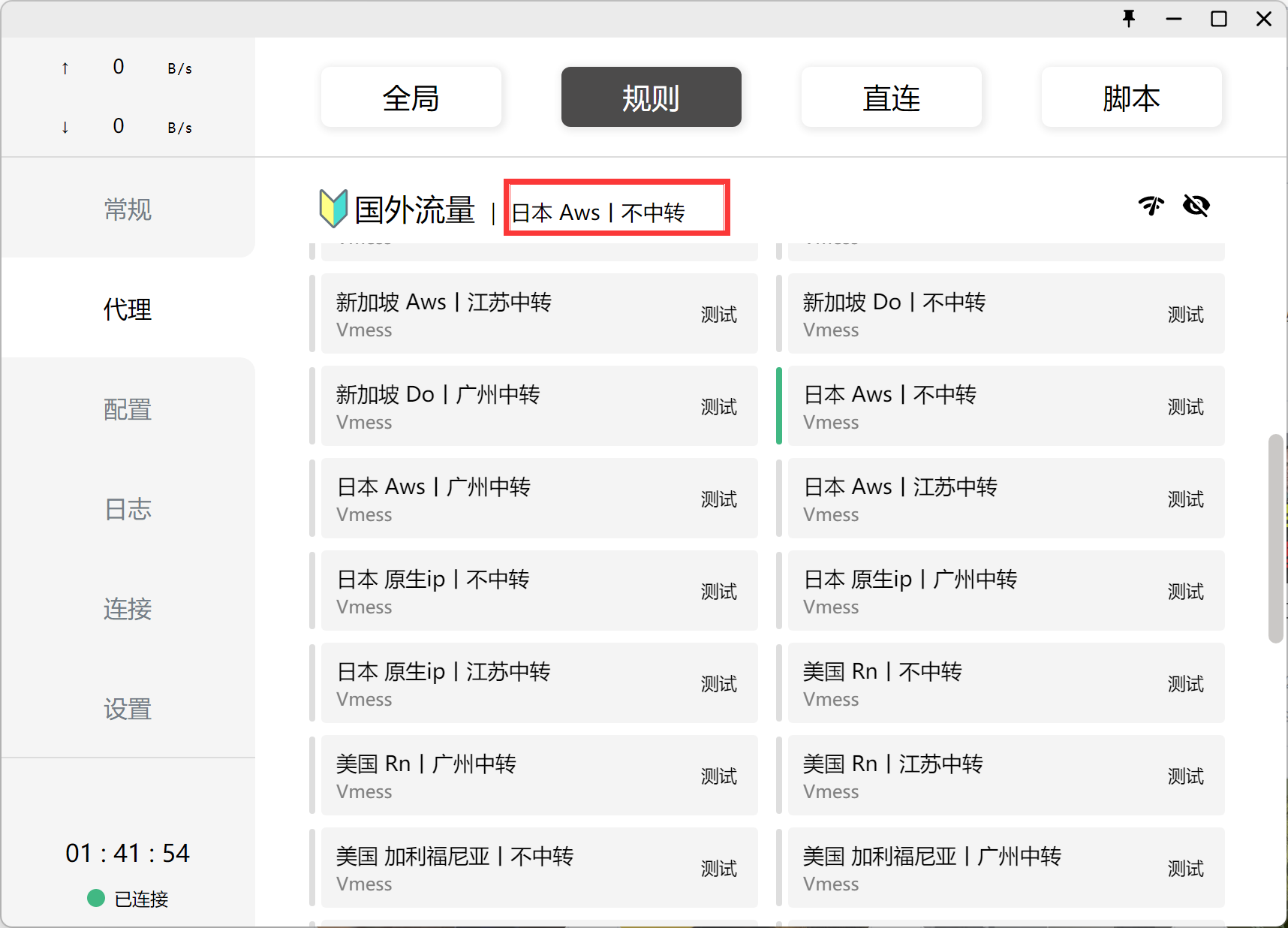Choose the 美国 加利福尼亚 | 广州中转 proxy node
Screen dimensions: 1288x928
point(1007,867)
